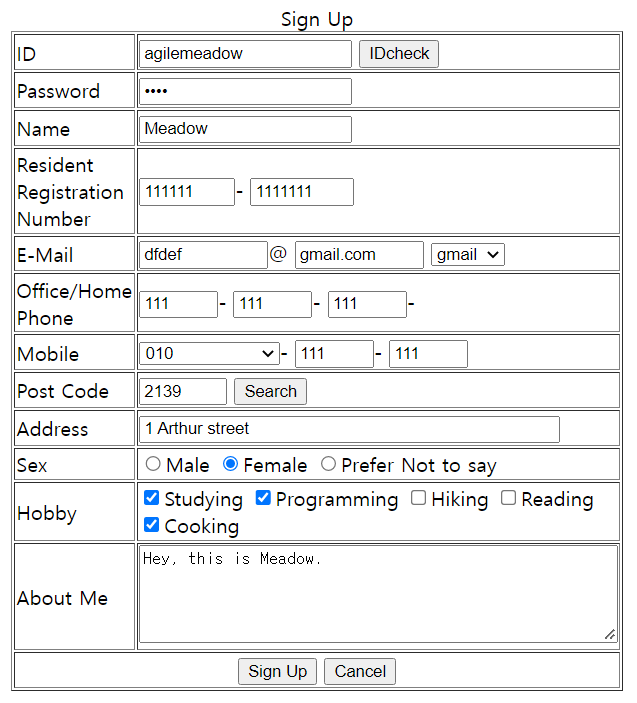The height and width of the screenshot is (703, 637).
Task: Click the Hiking hobby label
Action: pos(459,499)
